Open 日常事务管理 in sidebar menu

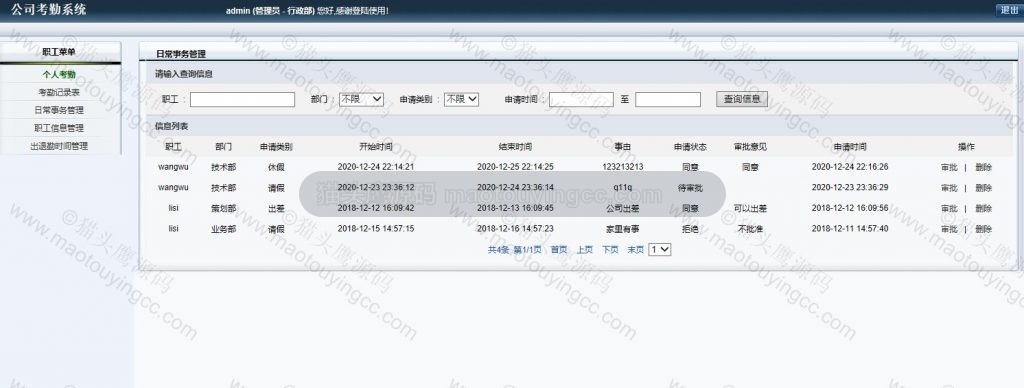59,110
